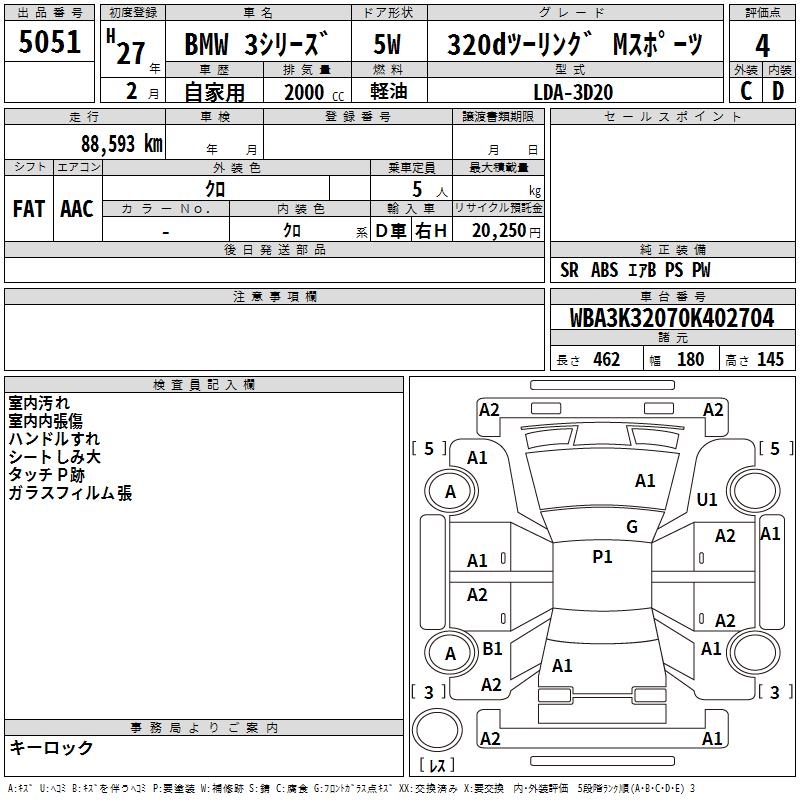800x800 pixels.
Task: Click the recycle deposit amount 20,250円
Action: coord(498,231)
